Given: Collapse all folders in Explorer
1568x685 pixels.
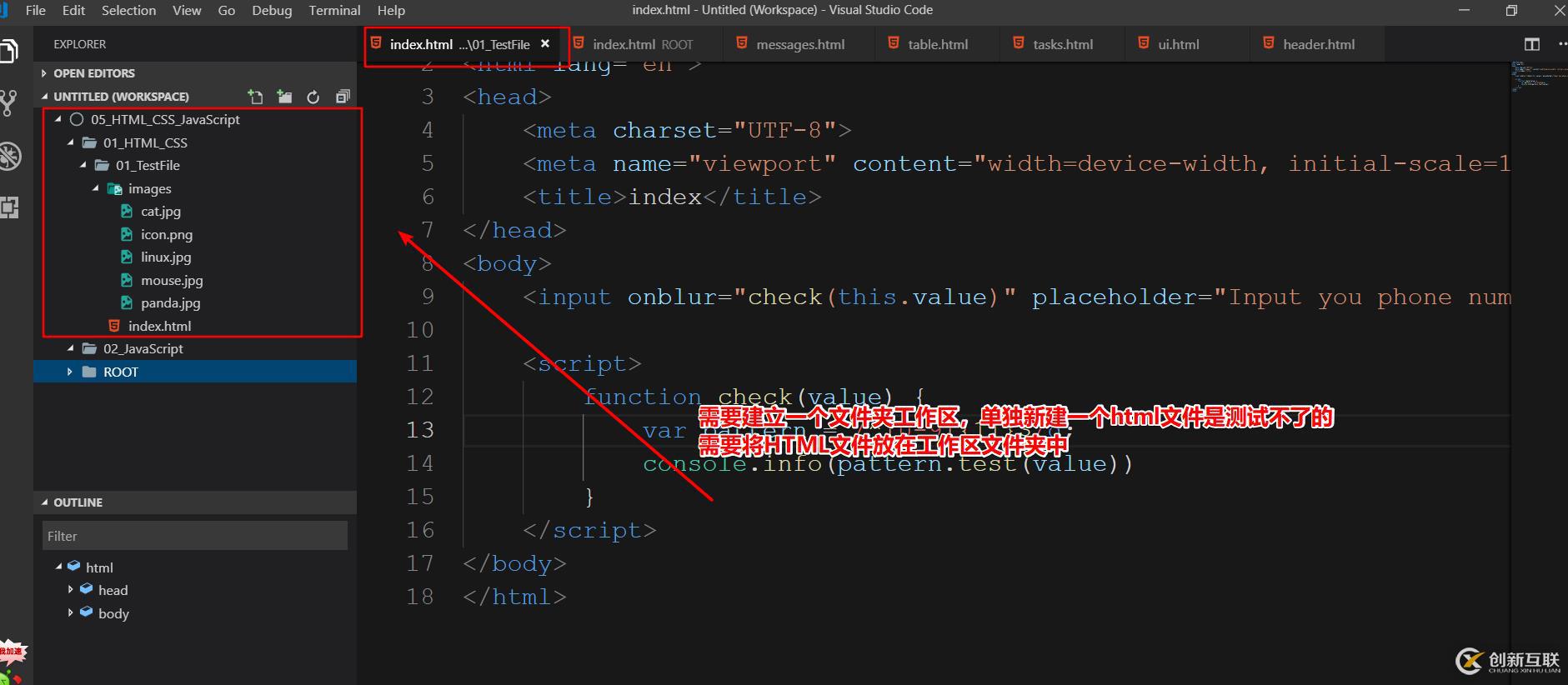Looking at the screenshot, I should point(342,97).
